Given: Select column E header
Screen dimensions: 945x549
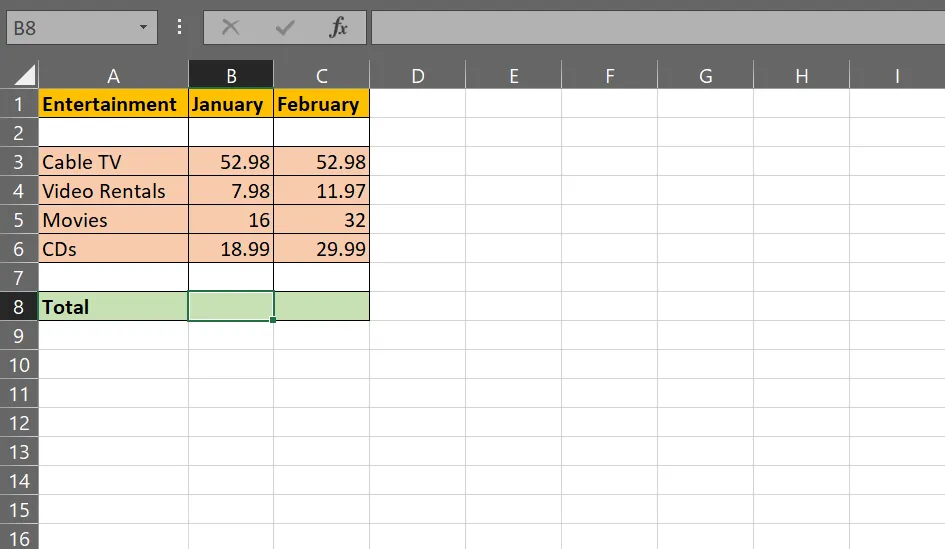Looking at the screenshot, I should (x=513, y=75).
